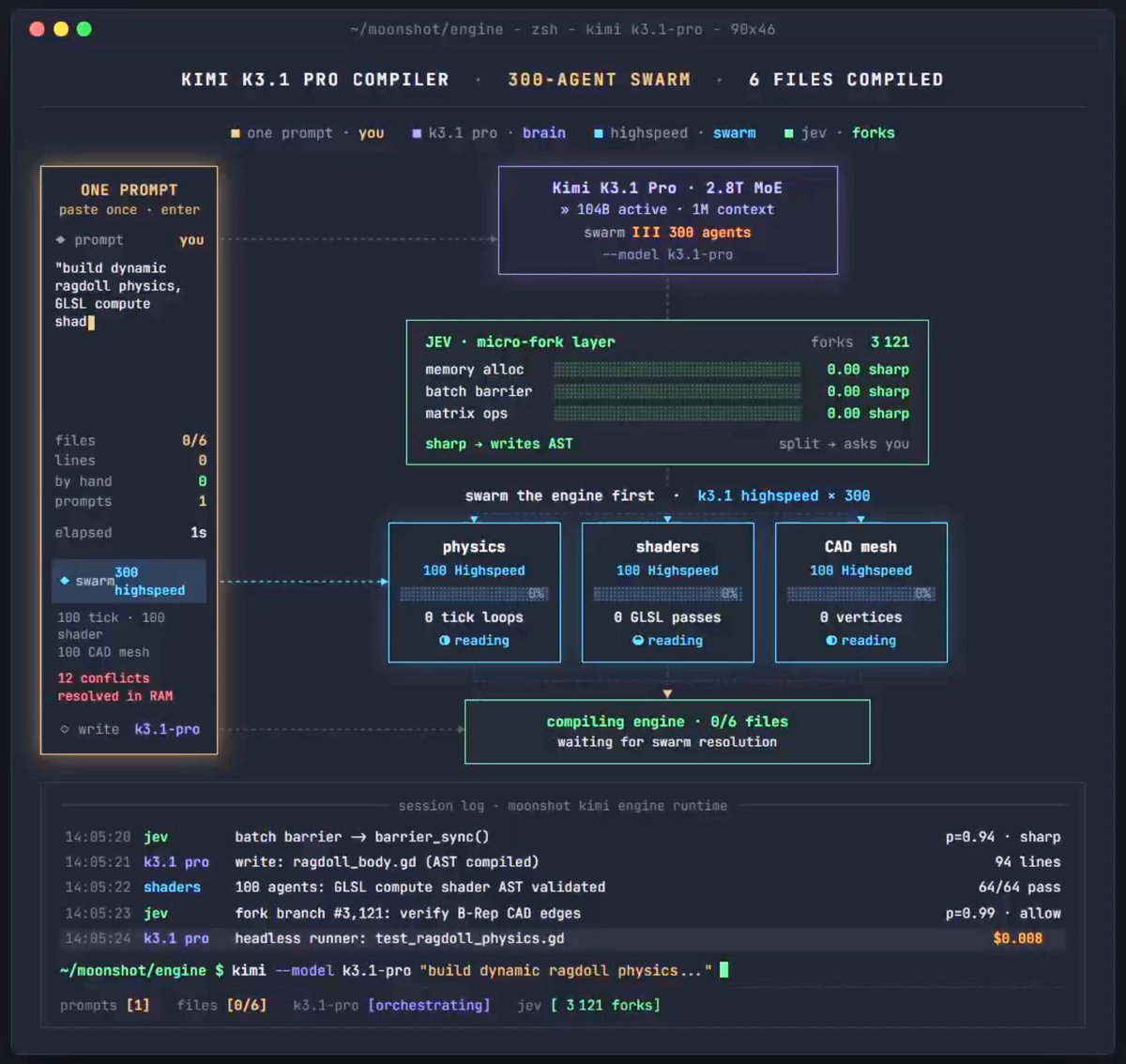The width and height of the screenshot is (1126, 1064).
Task: Click the physics 0% progress bar
Action: point(474,594)
